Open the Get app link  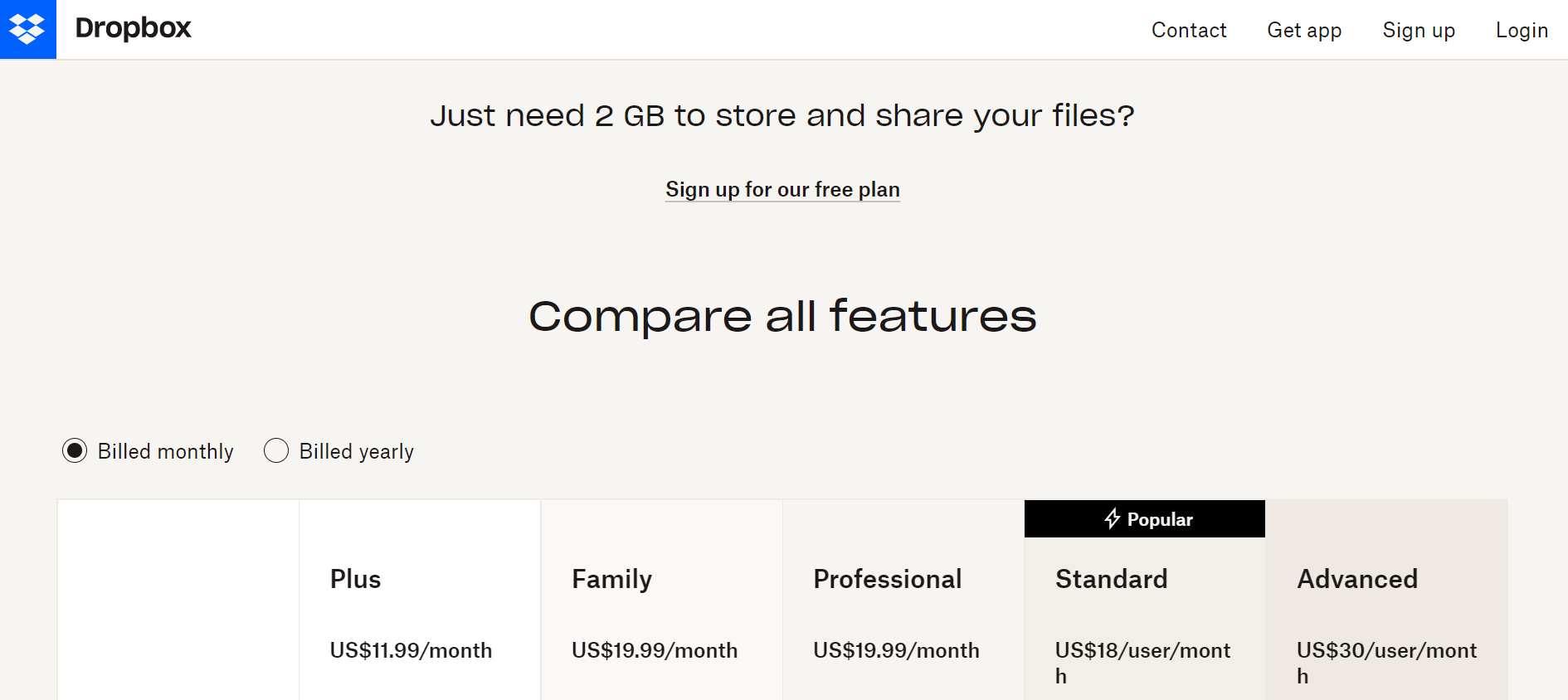1304,31
